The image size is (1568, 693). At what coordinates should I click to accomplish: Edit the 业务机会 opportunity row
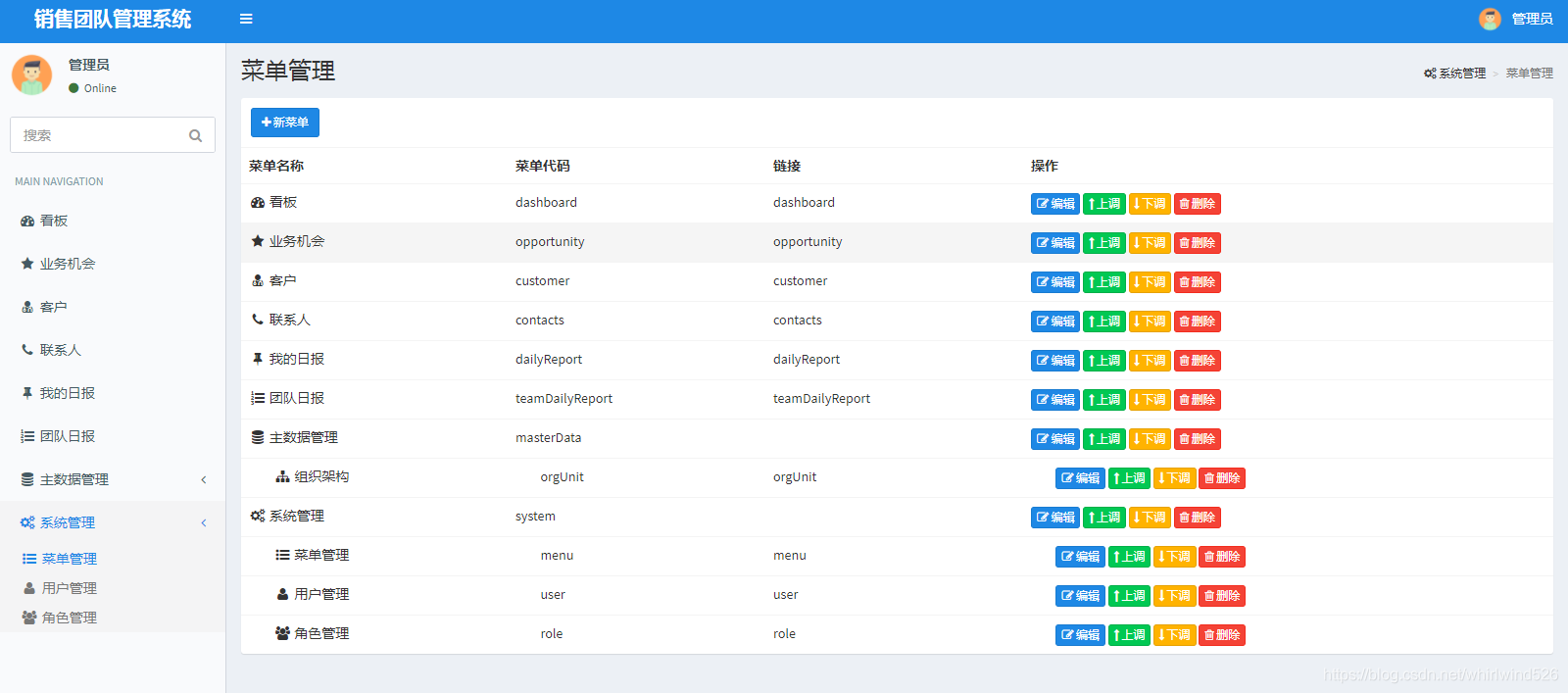(x=1055, y=243)
